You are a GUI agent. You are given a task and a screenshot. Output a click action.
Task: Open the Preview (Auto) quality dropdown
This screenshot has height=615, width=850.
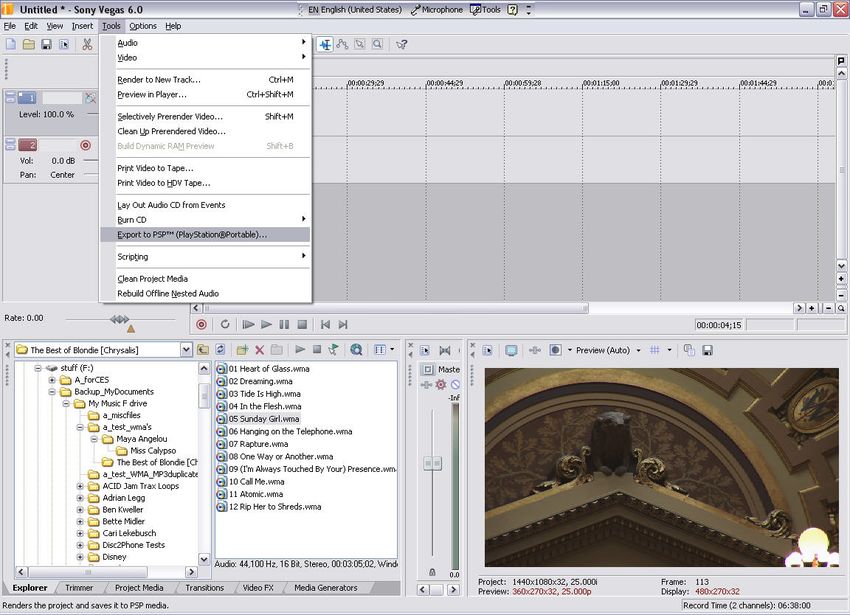pyautogui.click(x=638, y=350)
